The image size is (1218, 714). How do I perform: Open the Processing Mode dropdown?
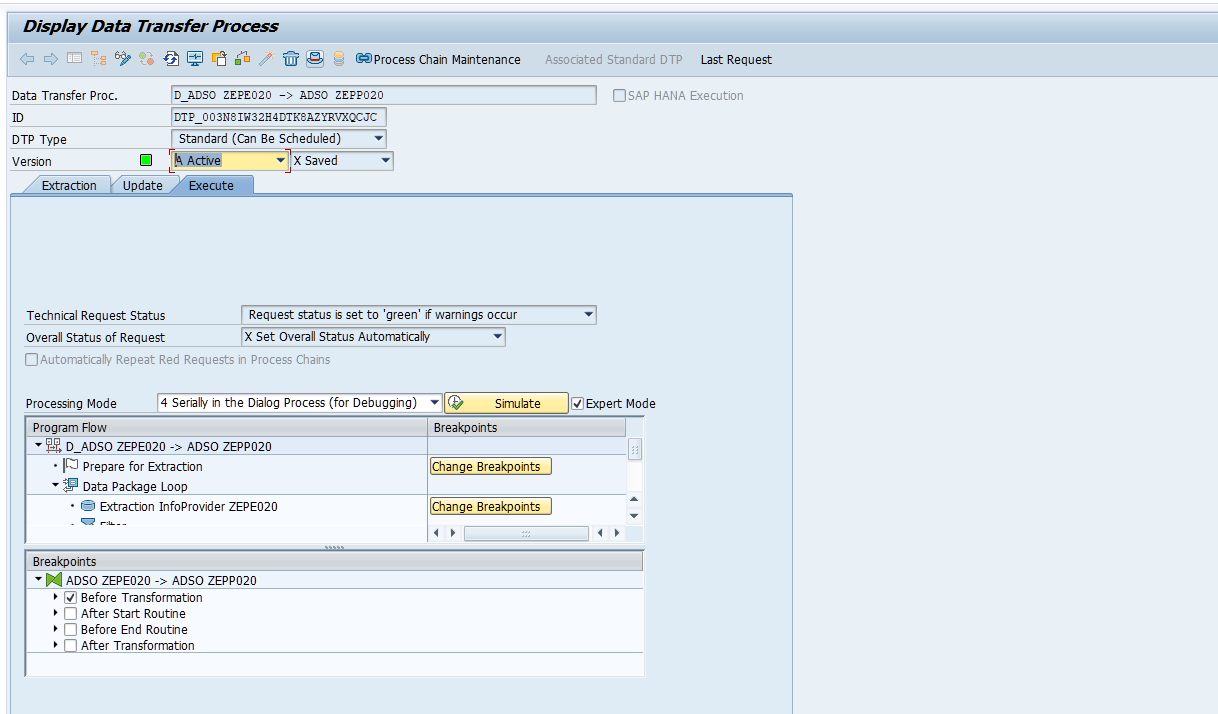point(435,402)
